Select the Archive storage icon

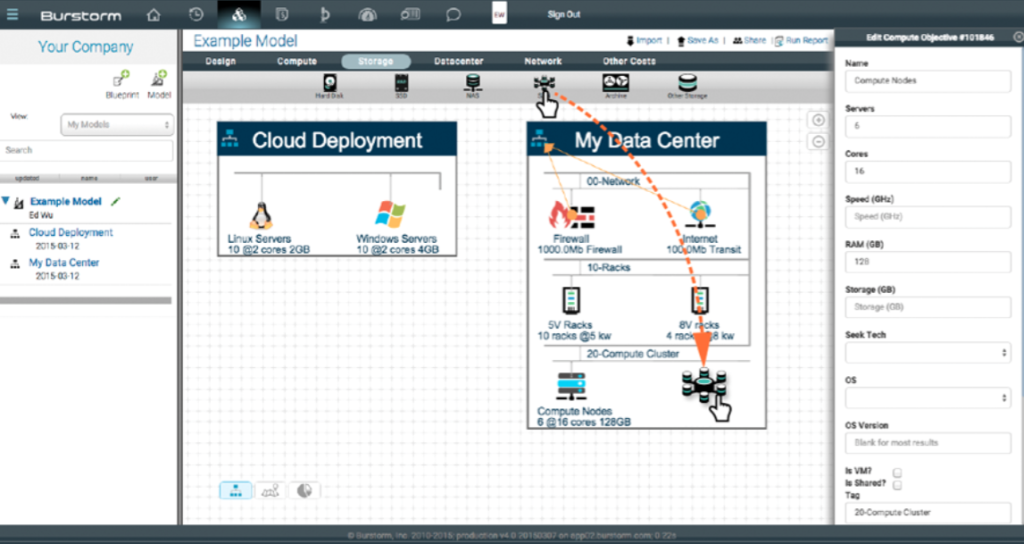pyautogui.click(x=615, y=84)
